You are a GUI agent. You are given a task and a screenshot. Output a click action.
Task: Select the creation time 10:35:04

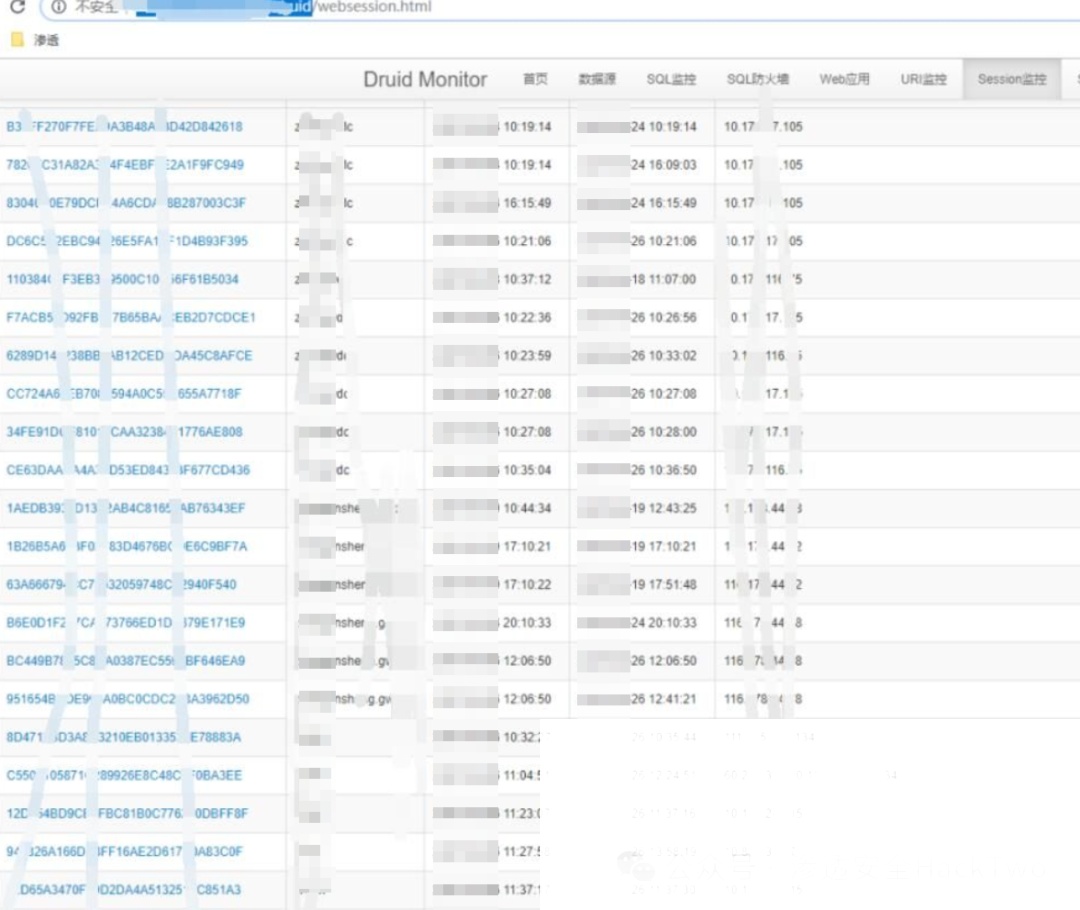(x=527, y=470)
